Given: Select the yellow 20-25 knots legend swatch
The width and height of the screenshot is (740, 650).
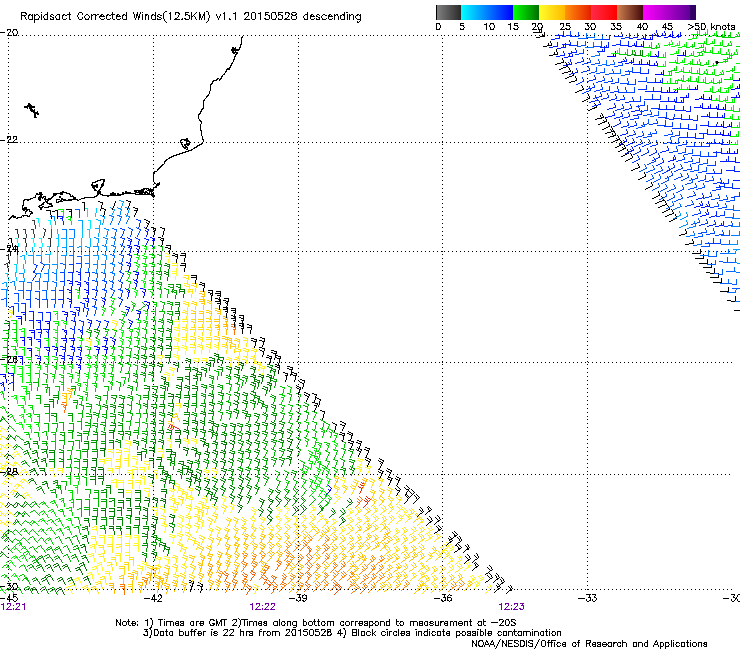Looking at the screenshot, I should click(552, 12).
